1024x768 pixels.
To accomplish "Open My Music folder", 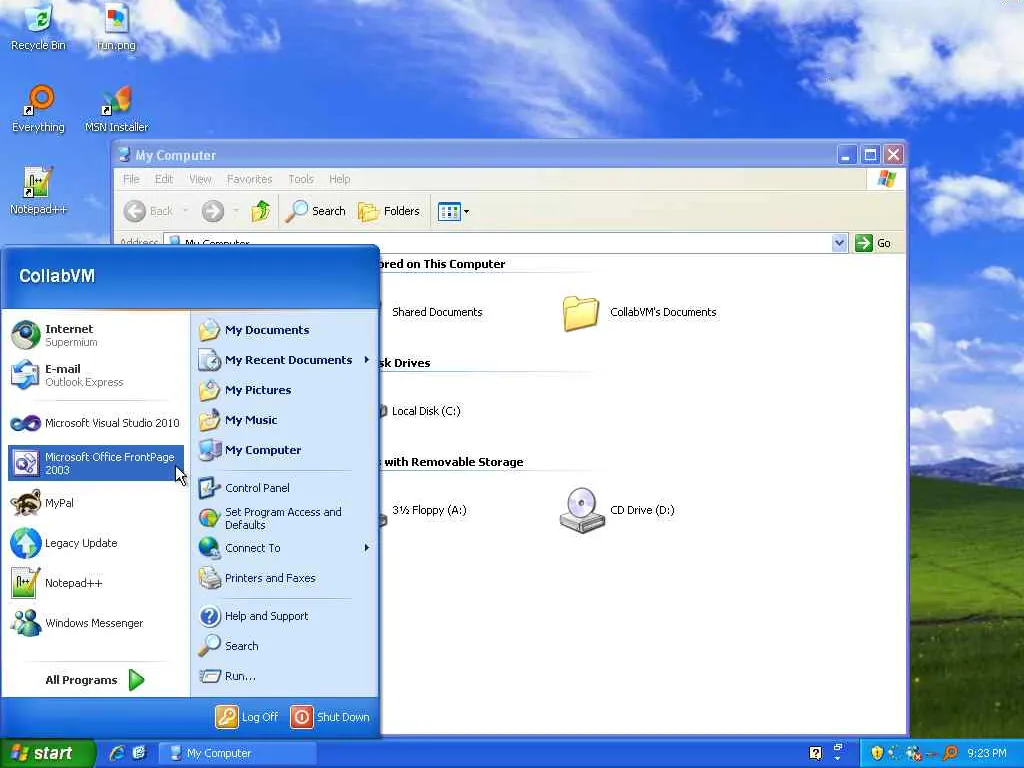I will (285, 420).
